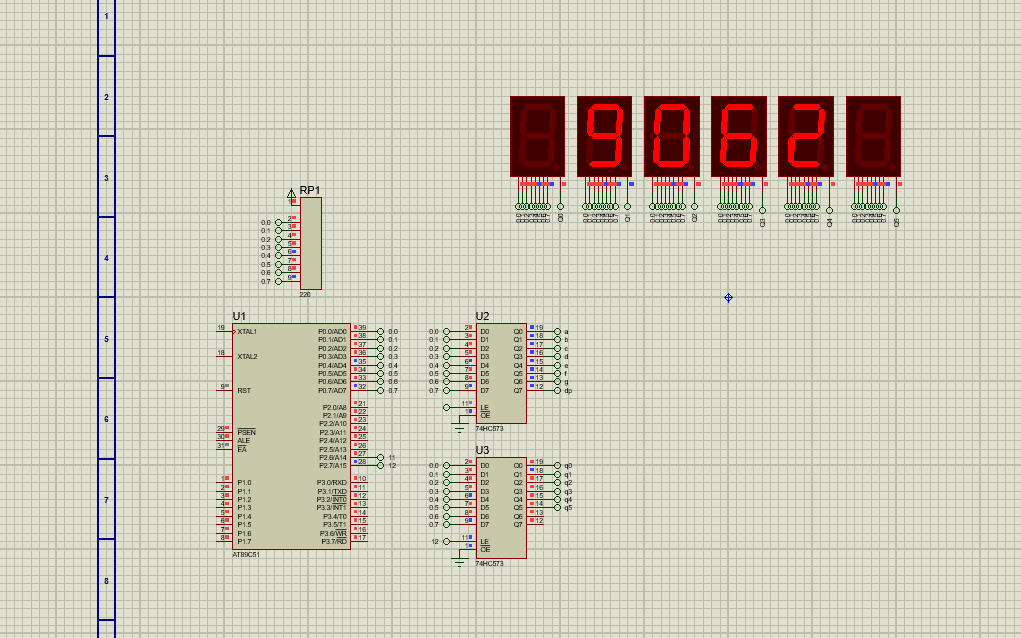1021x638 pixels.
Task: Click the '0.7' terminal on U1 pin P0.7/AD7
Action: click(381, 391)
